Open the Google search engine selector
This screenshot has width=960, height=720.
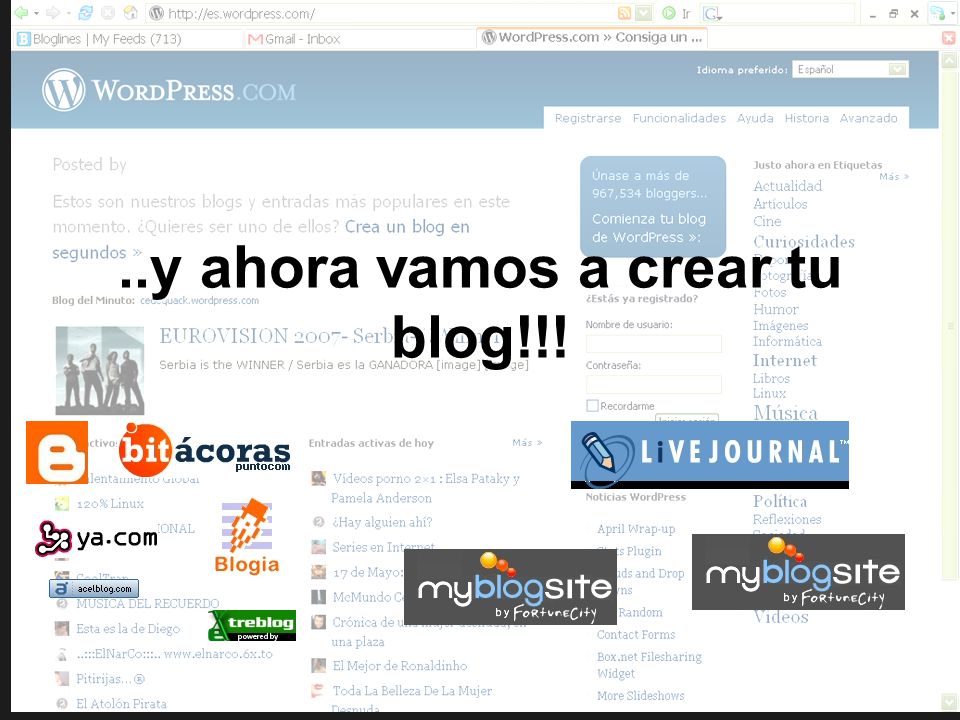click(x=712, y=13)
